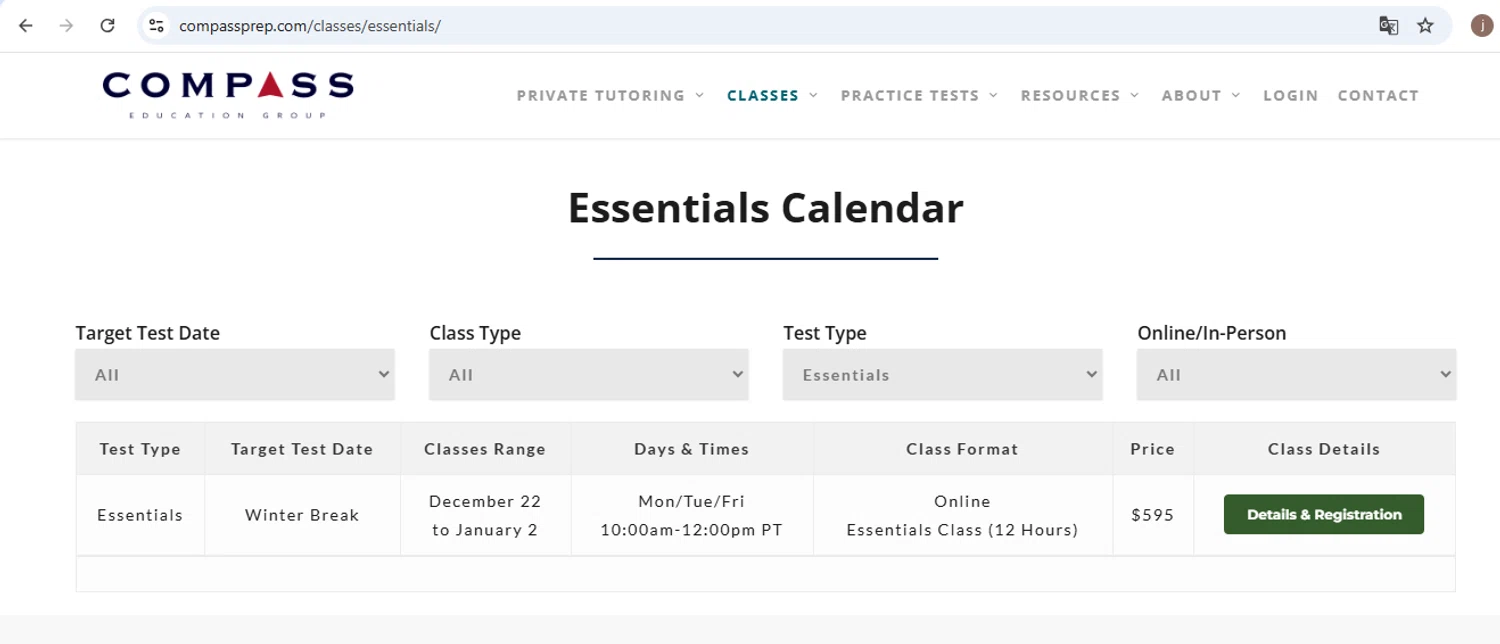Screen dimensions: 1500x644
Task: Click the translate page icon
Action: 1388,26
